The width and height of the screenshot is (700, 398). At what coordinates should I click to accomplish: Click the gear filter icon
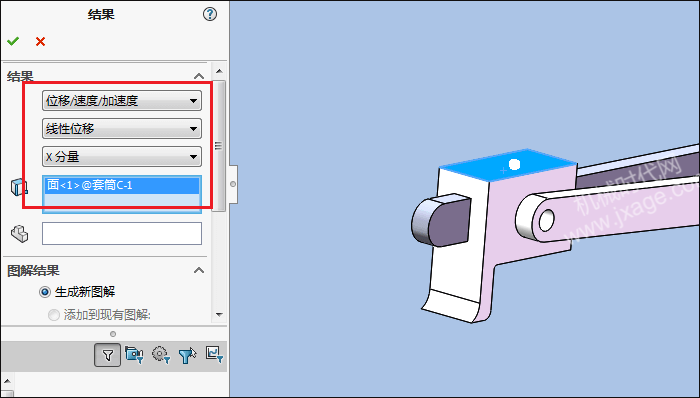point(161,355)
